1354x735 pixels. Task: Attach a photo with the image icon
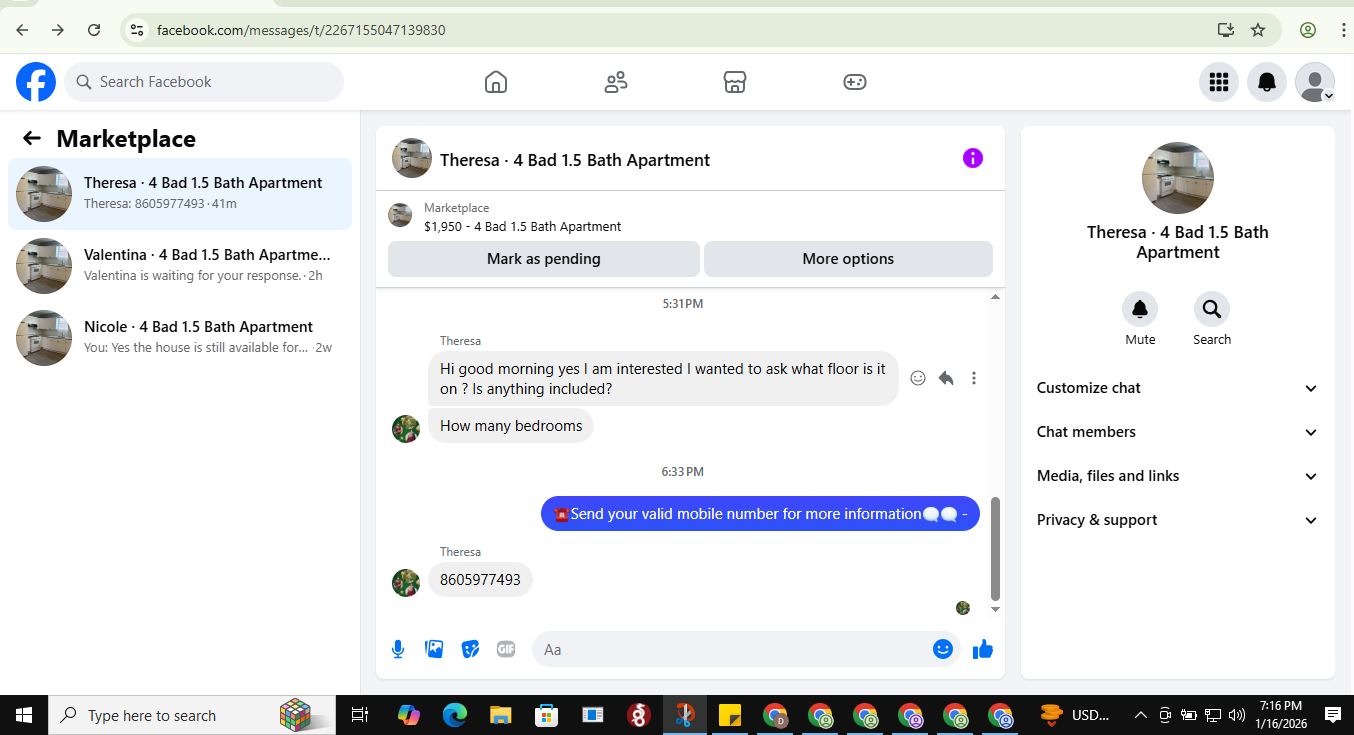click(x=434, y=649)
